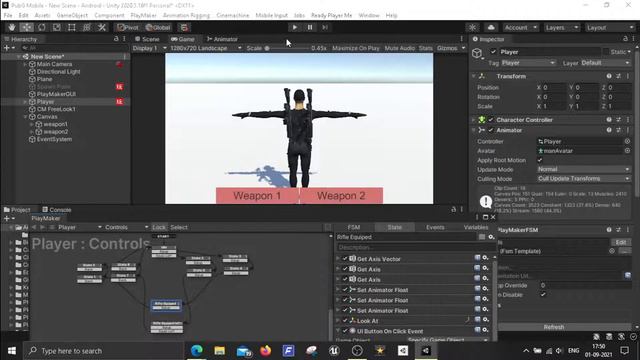The height and width of the screenshot is (360, 640).
Task: Open the Layers dropdown
Action: (562, 27)
